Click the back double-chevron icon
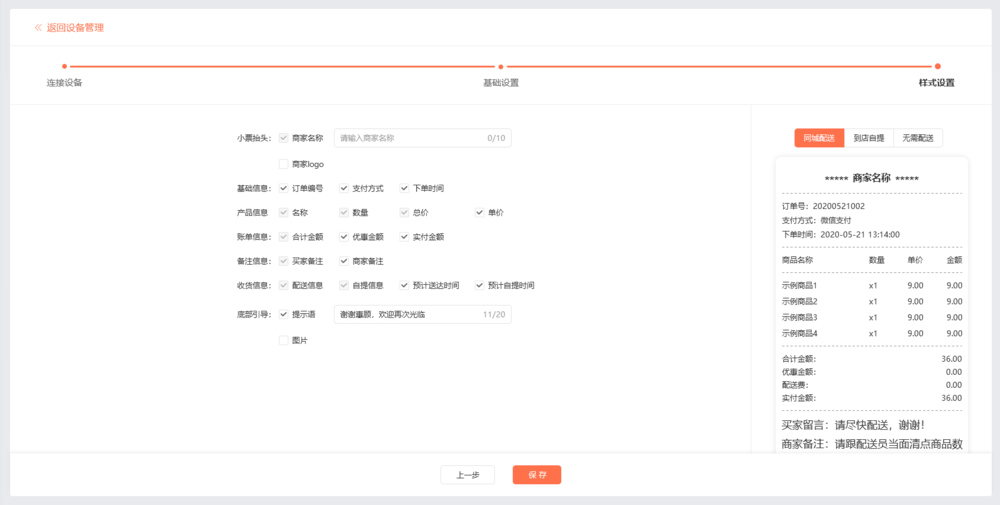Viewport: 1000px width, 505px height. coord(38,28)
